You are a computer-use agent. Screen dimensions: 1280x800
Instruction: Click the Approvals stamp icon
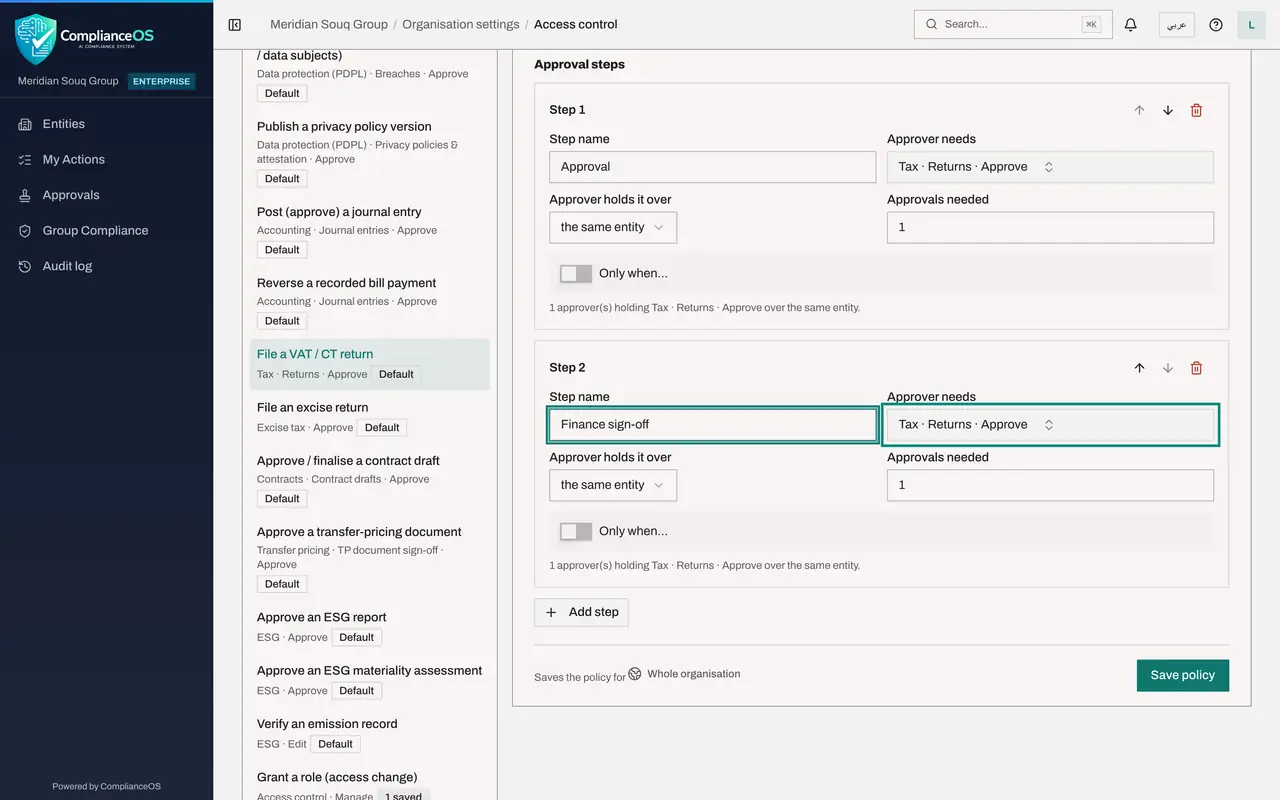[25, 195]
